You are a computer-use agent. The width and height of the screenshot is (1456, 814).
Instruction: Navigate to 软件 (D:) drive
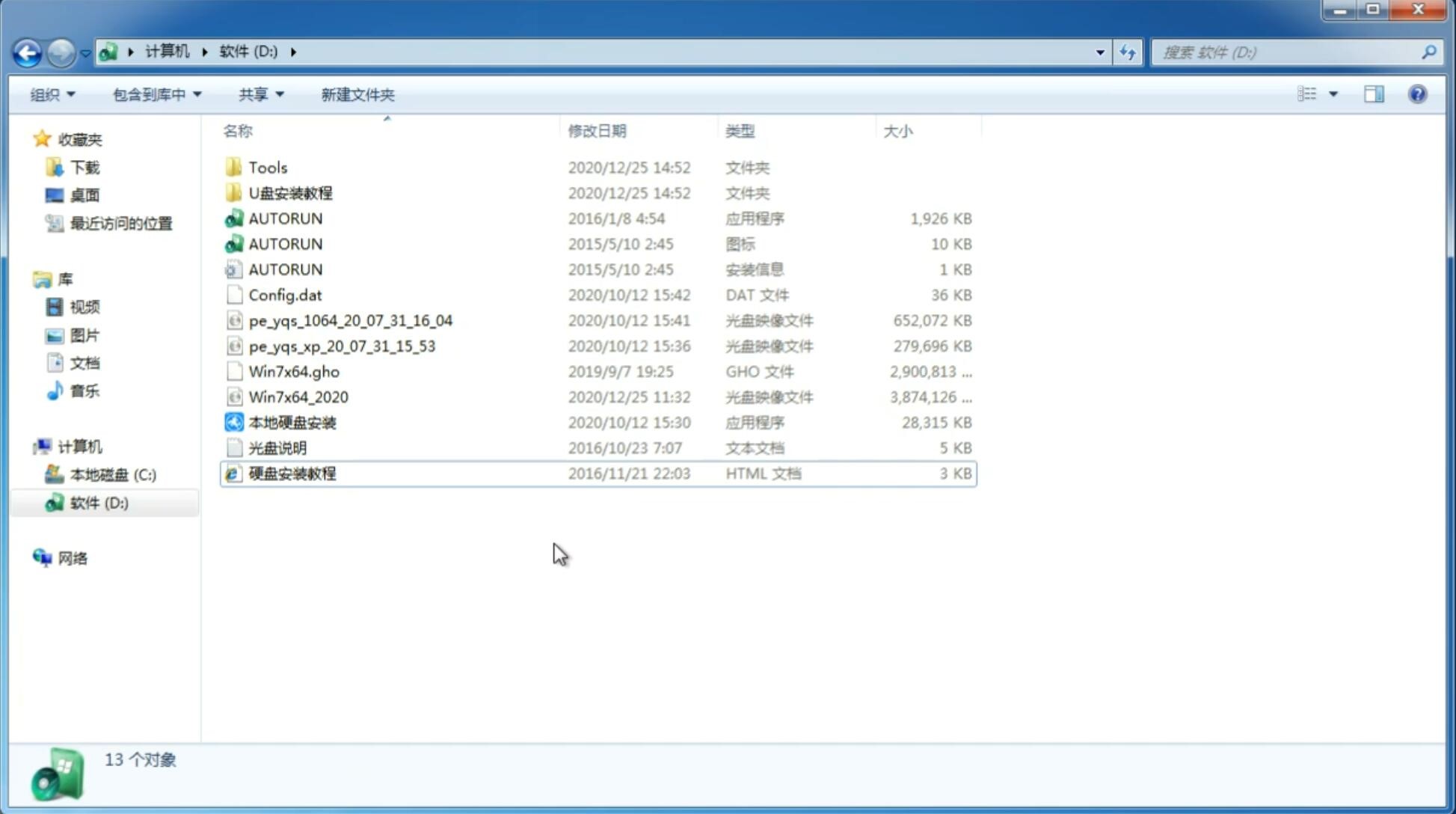tap(99, 503)
